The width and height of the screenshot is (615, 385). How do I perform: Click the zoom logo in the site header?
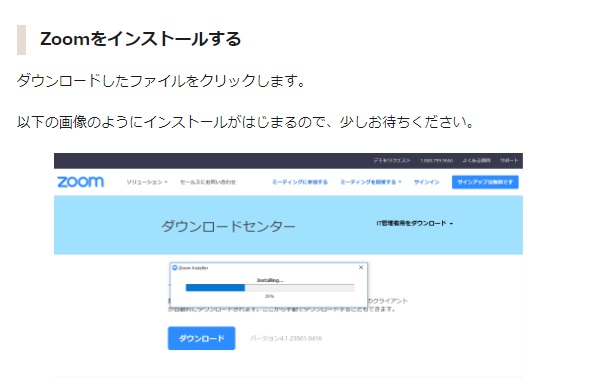coord(80,182)
